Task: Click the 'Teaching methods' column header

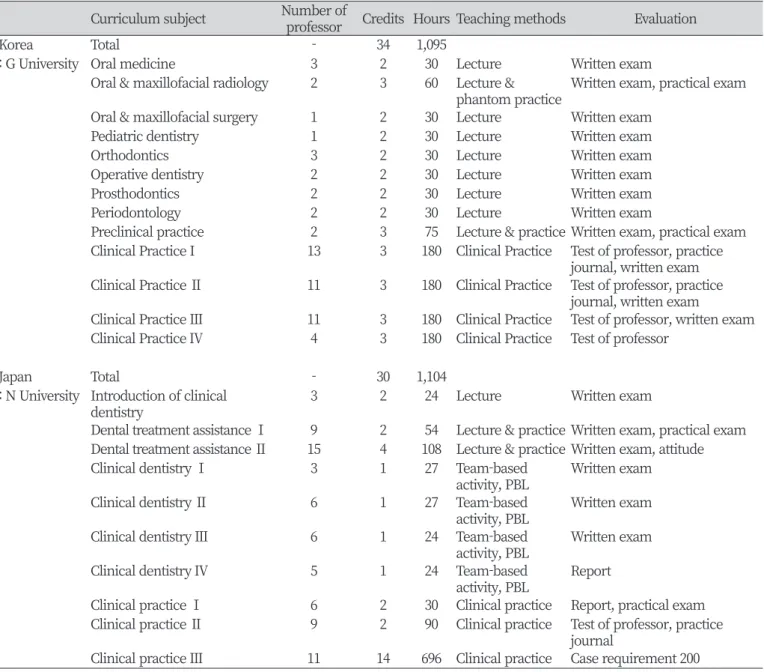Action: point(511,19)
